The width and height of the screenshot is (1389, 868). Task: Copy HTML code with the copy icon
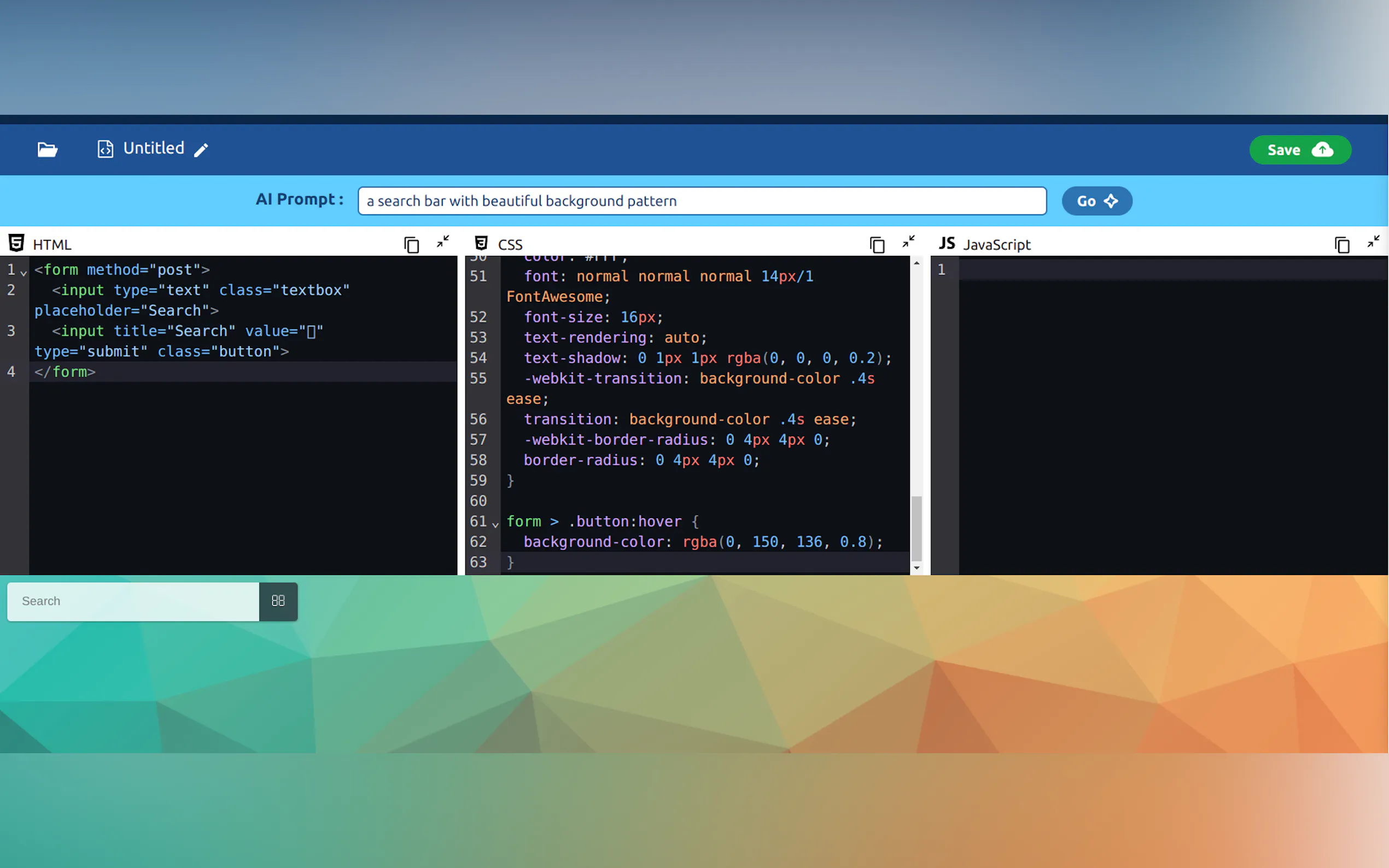[x=411, y=244]
